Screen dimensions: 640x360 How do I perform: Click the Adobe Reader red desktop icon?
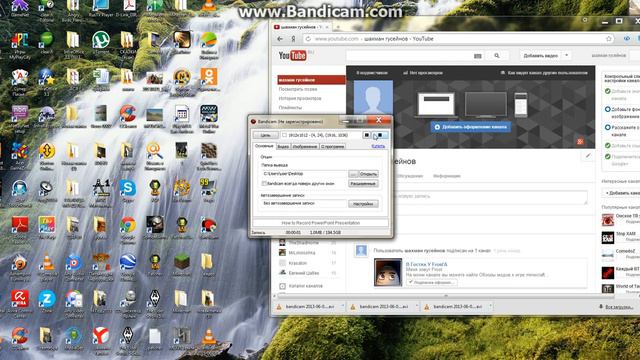20,225
